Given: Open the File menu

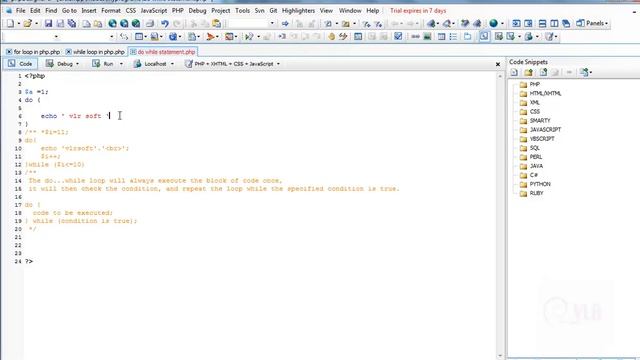Looking at the screenshot, I should click(x=20, y=11).
